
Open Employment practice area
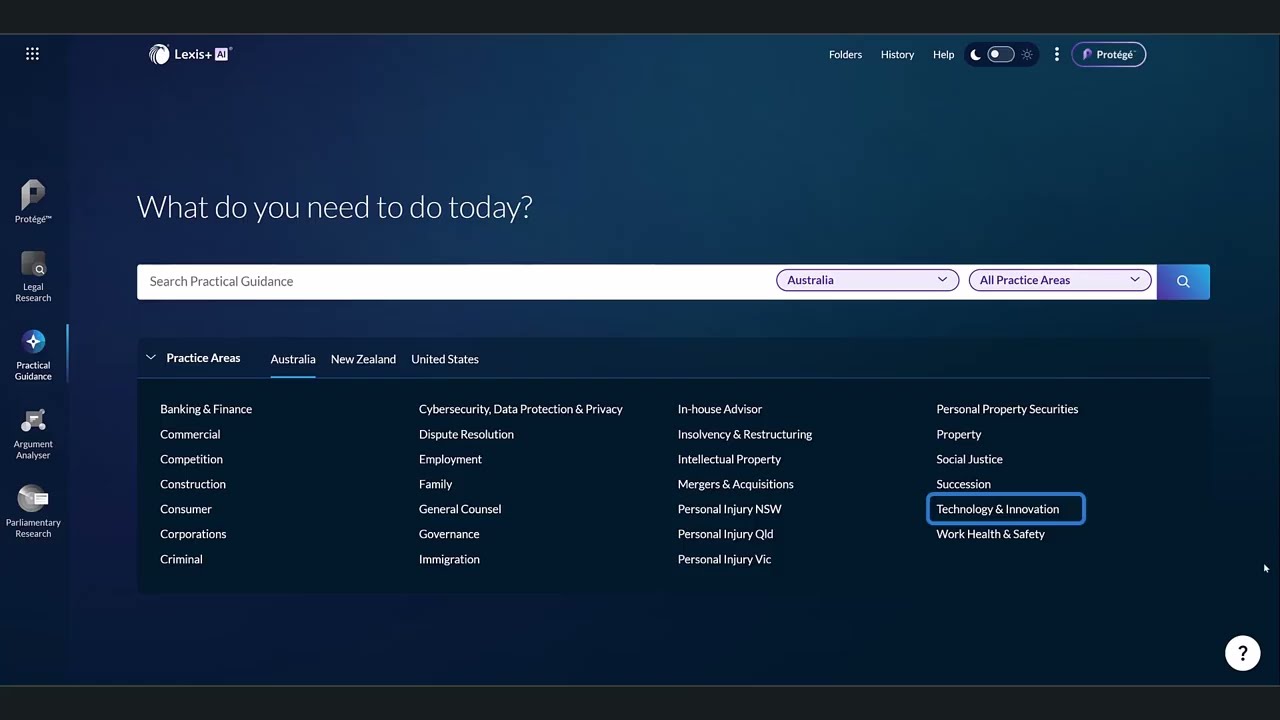(x=450, y=459)
